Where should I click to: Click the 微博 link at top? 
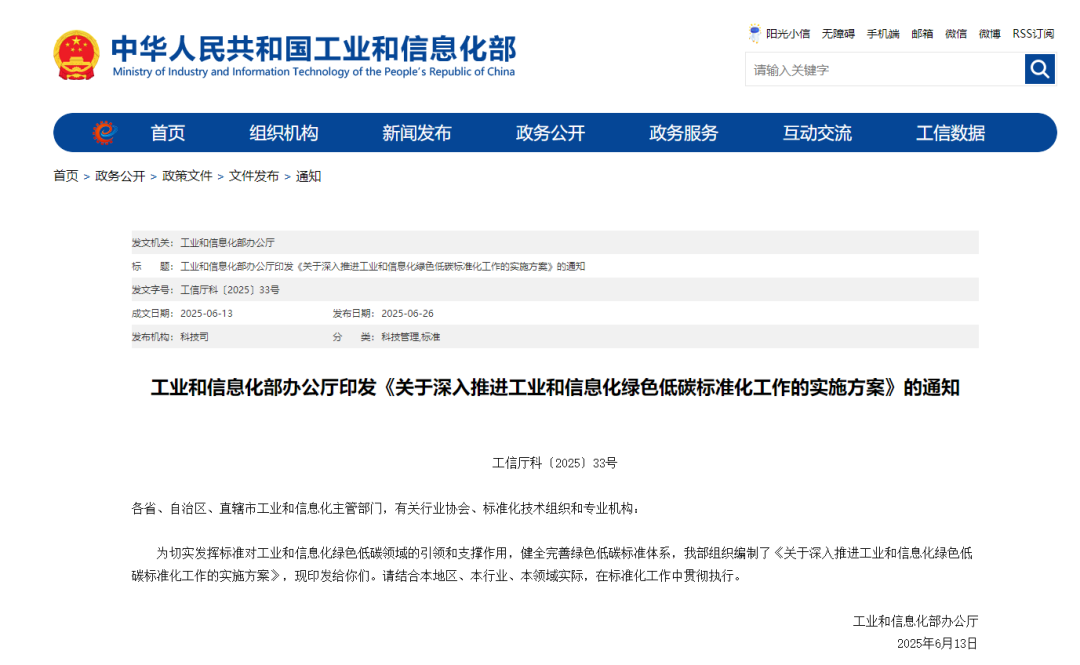(989, 34)
